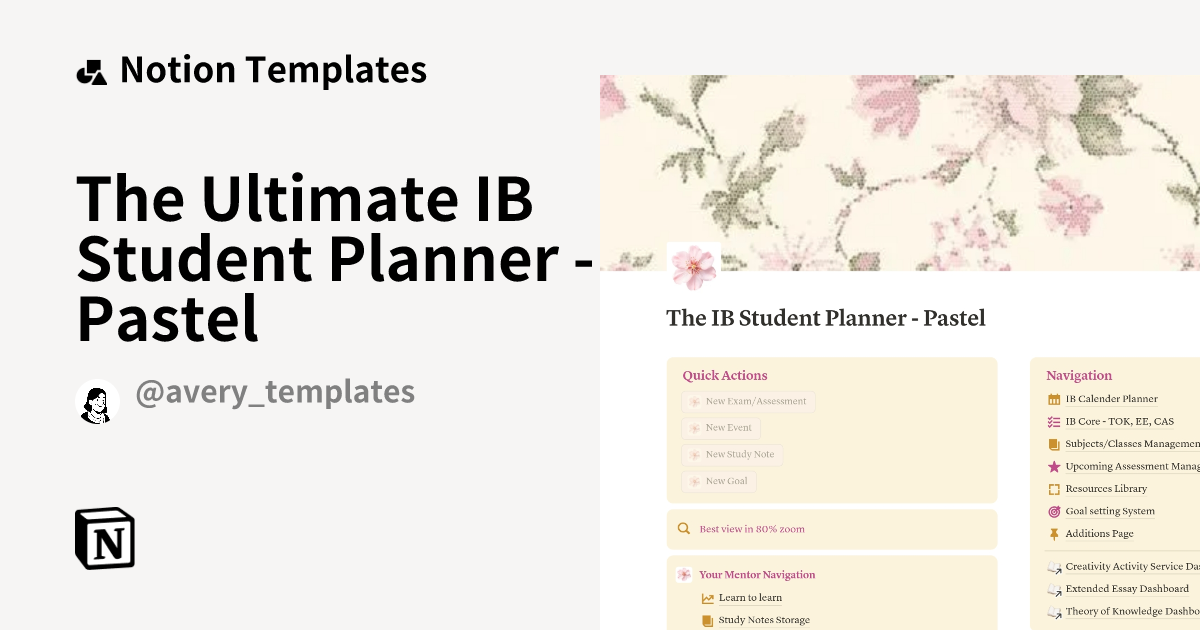
Task: Select the New Goal quick action
Action: (719, 480)
